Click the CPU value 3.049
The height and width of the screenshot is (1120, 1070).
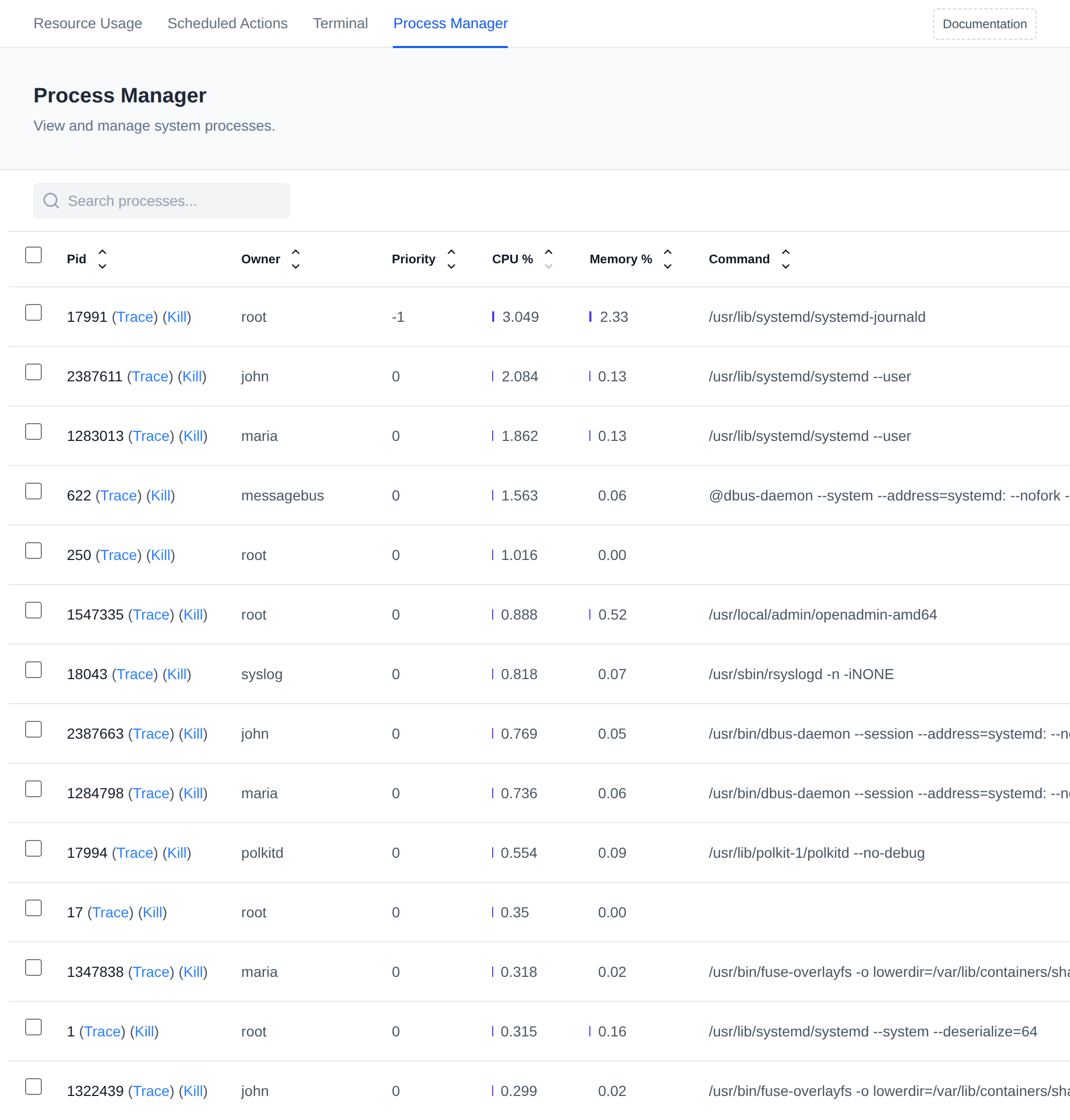(x=520, y=317)
